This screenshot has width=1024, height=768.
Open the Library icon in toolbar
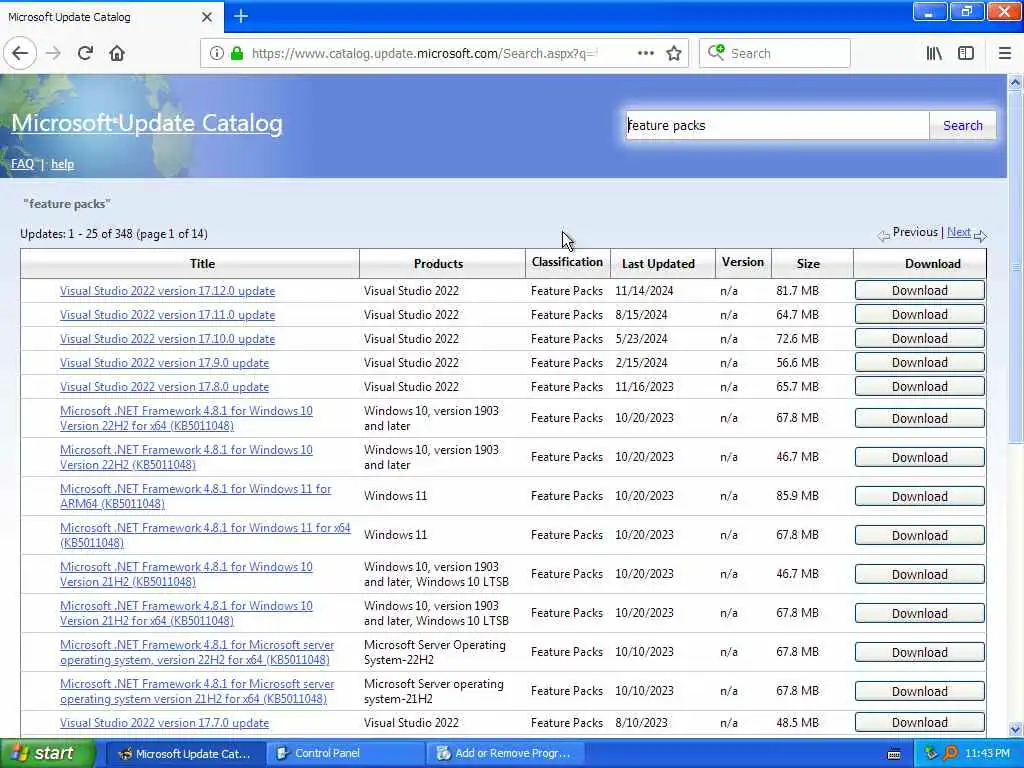[x=934, y=54]
